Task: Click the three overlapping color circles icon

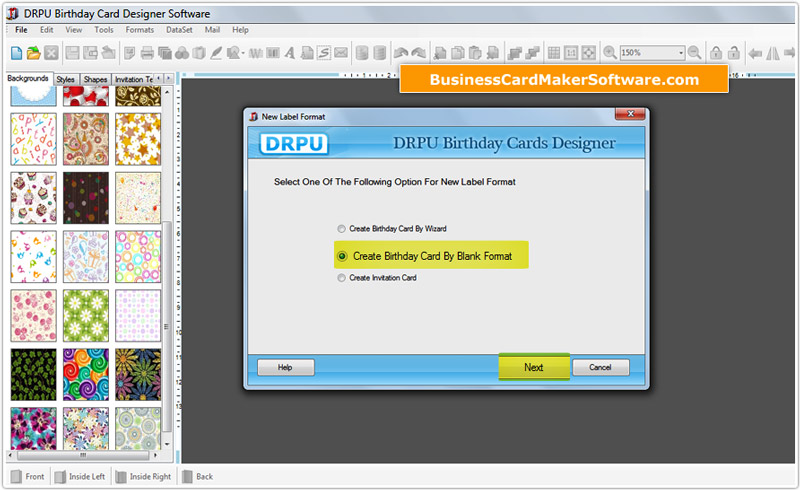Action: tap(182, 53)
